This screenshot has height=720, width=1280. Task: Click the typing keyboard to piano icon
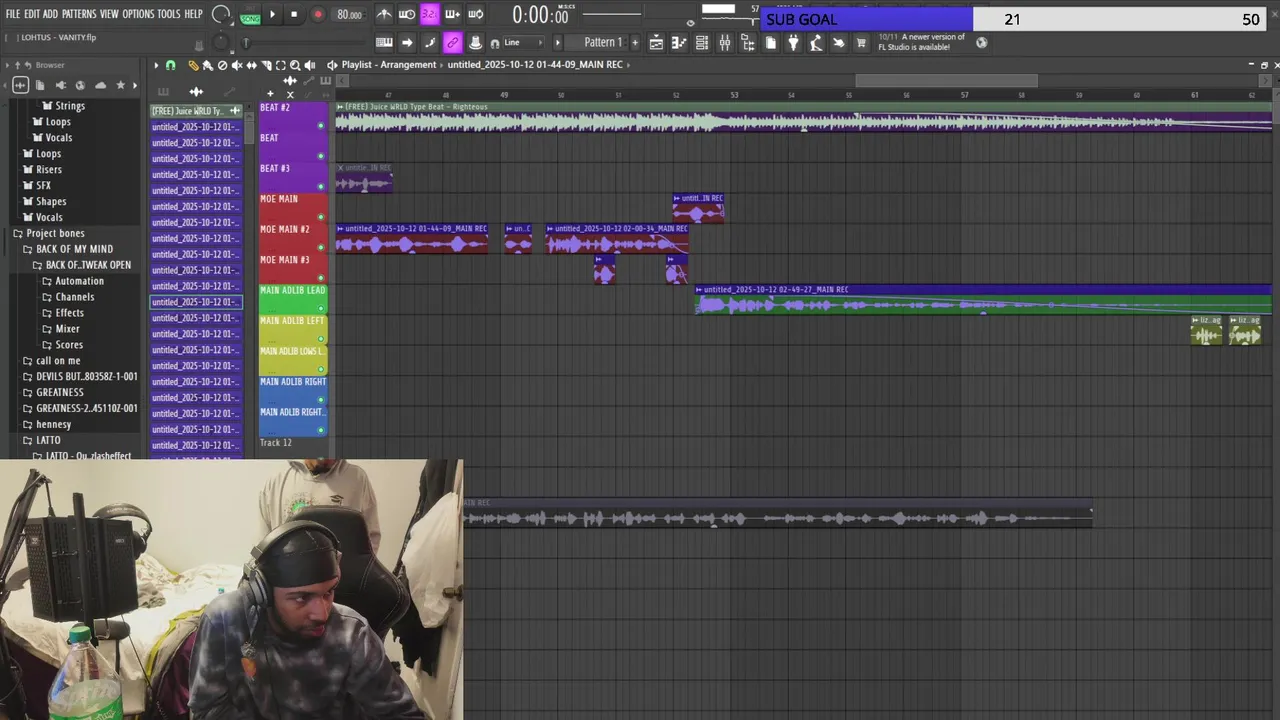click(x=384, y=42)
